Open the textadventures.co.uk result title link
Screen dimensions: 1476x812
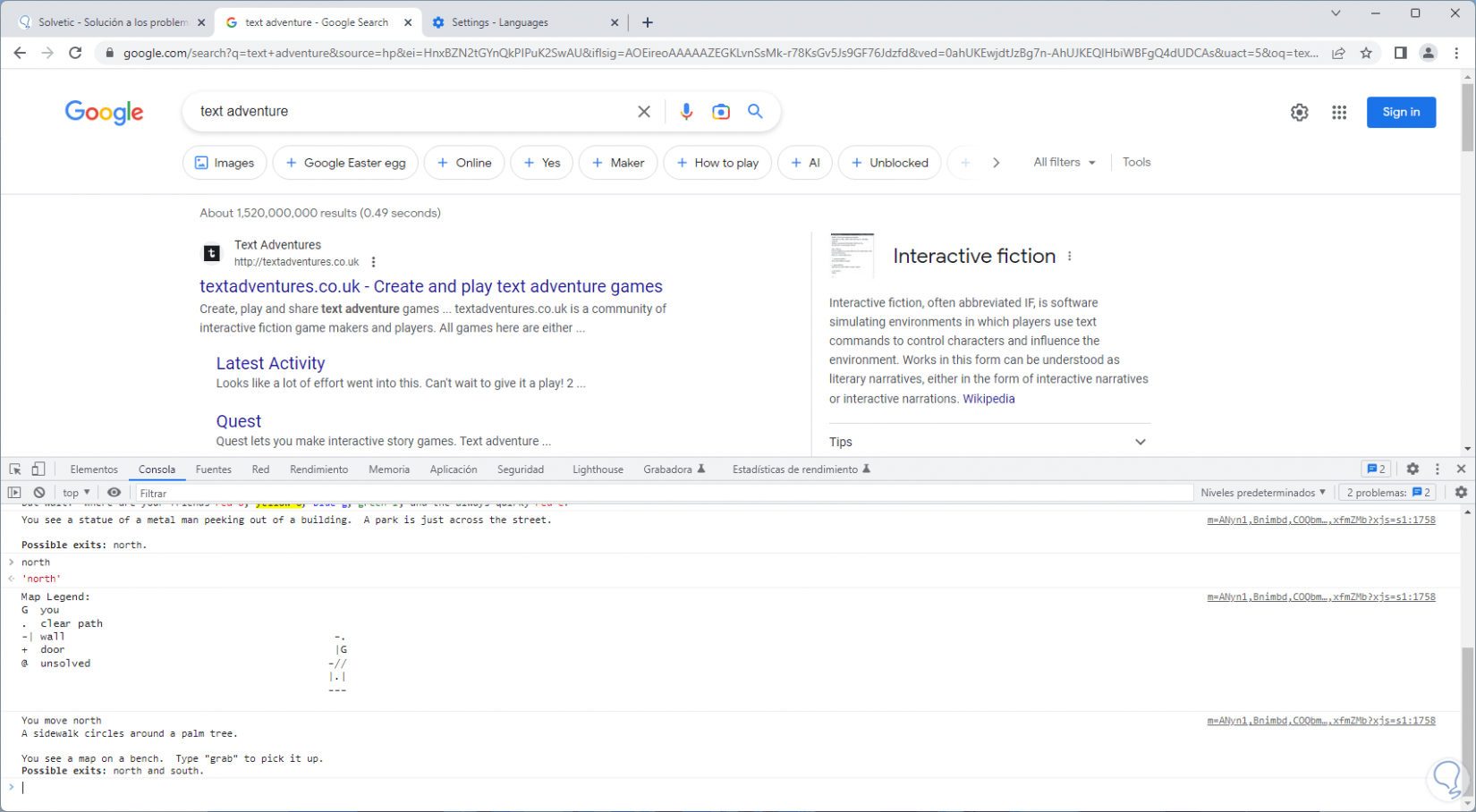point(431,286)
